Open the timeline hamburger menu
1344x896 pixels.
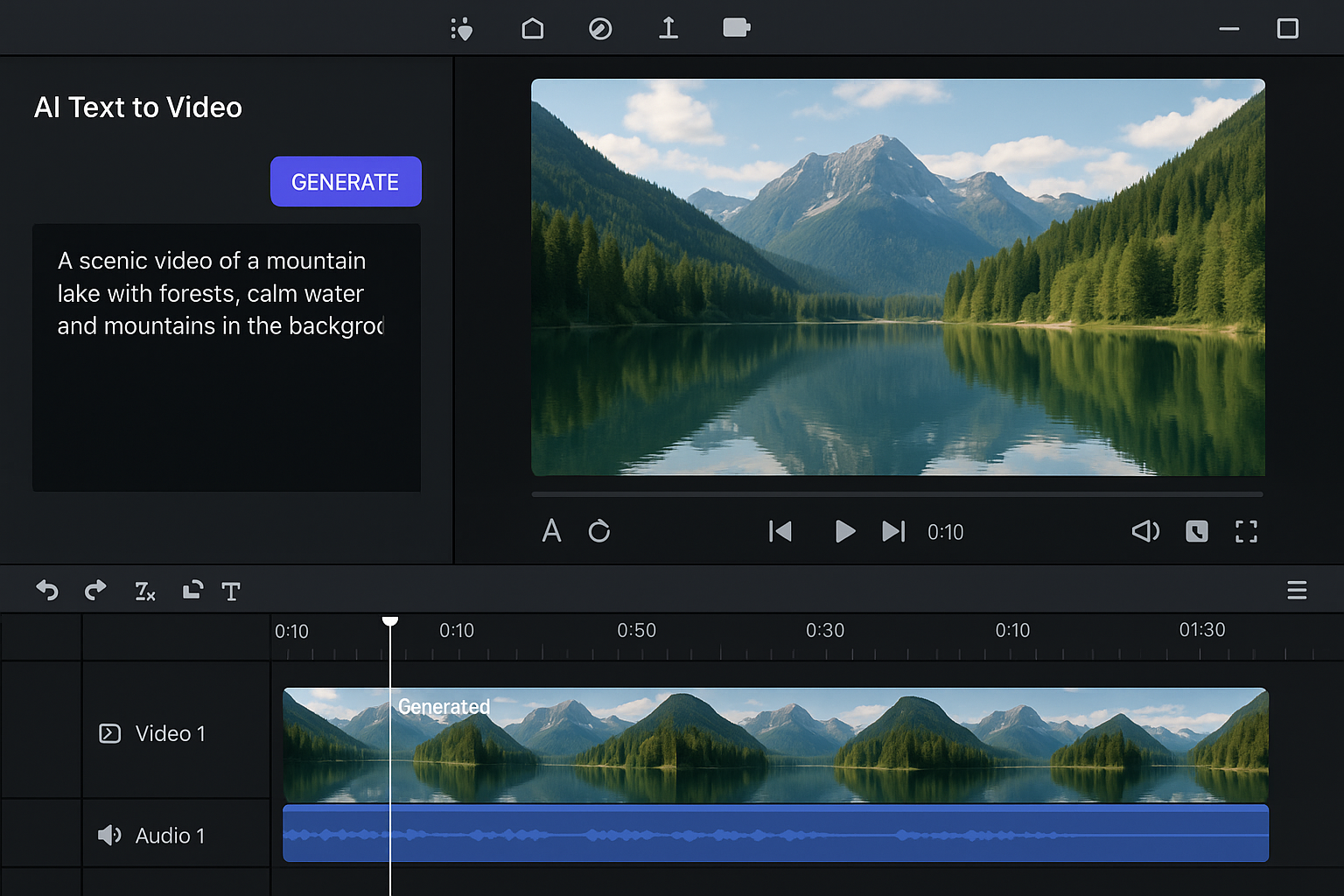[1297, 591]
